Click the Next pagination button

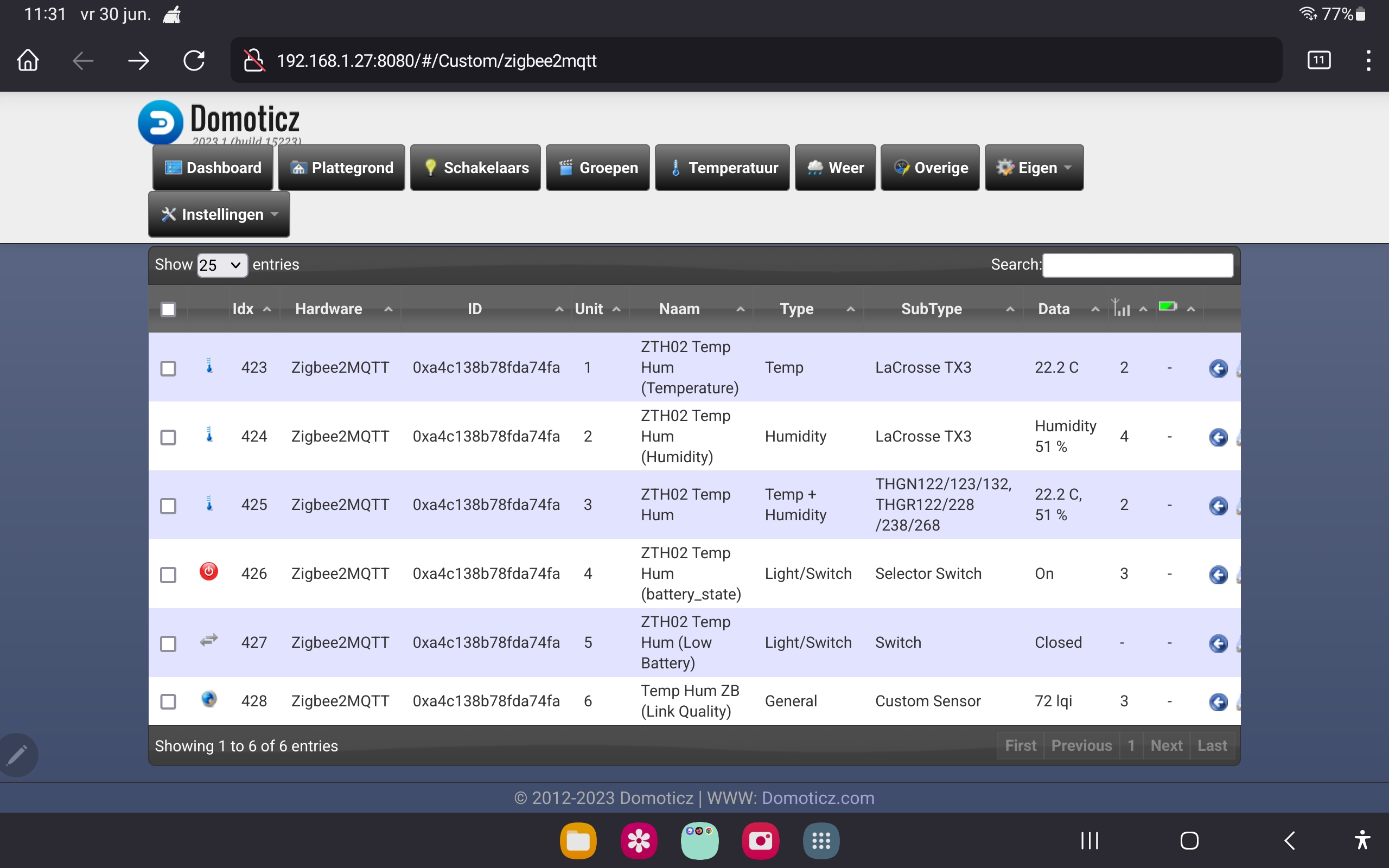tap(1165, 746)
